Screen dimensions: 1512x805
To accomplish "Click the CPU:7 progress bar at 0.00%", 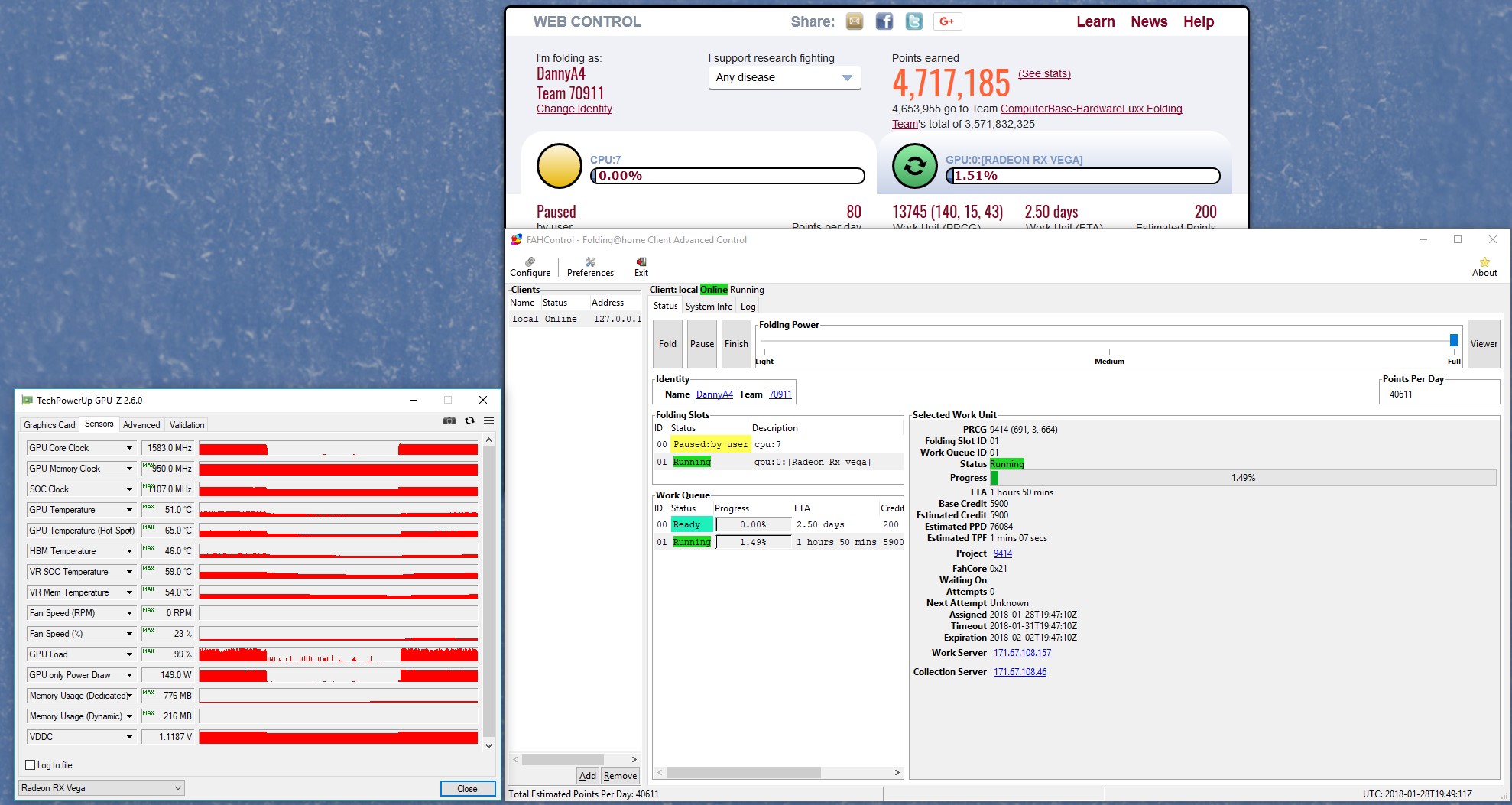I will (x=728, y=176).
